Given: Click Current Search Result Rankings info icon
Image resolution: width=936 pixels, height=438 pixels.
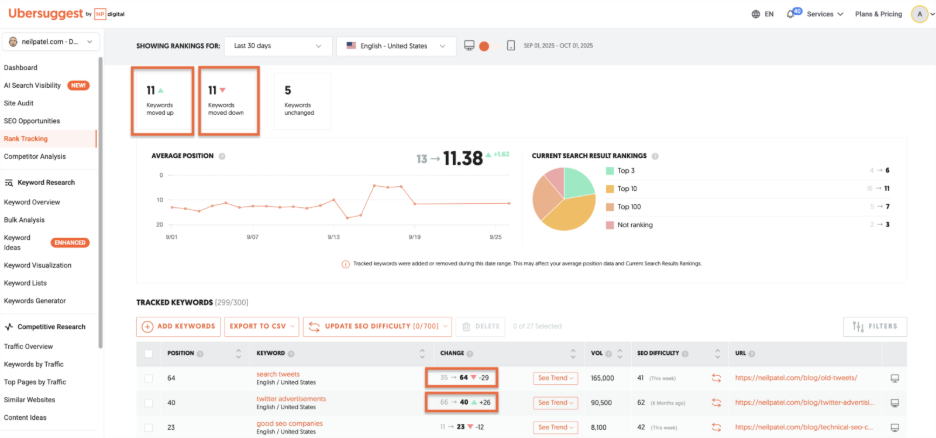Looking at the screenshot, I should [655, 156].
